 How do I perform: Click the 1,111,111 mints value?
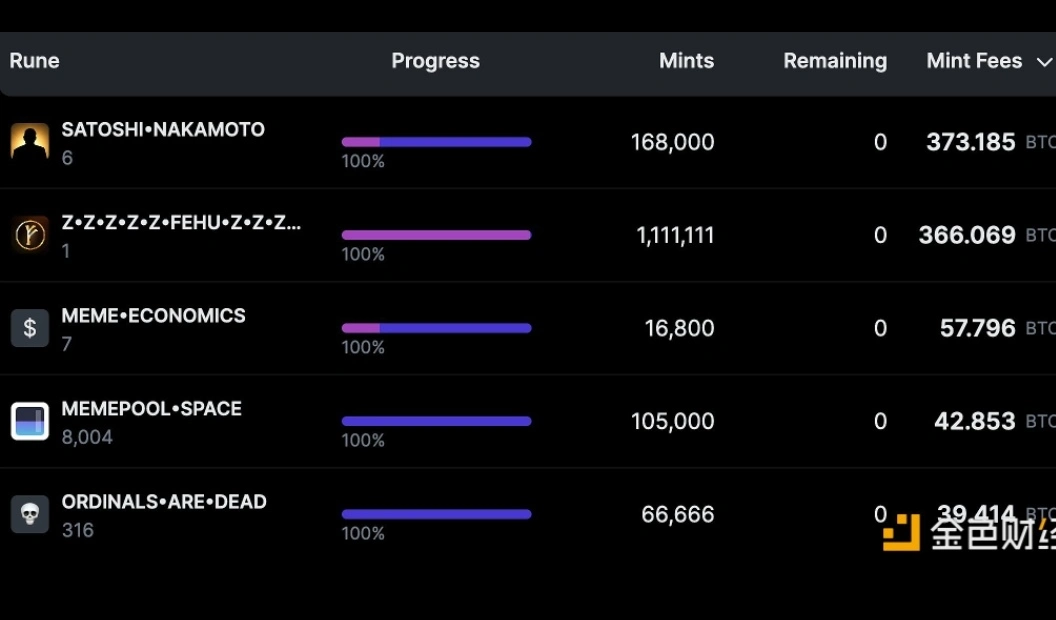tap(675, 235)
